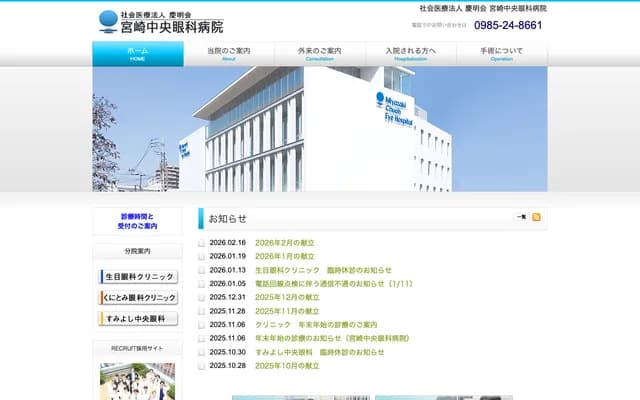Open the 外来のご案内 navigation tab

tap(320, 54)
